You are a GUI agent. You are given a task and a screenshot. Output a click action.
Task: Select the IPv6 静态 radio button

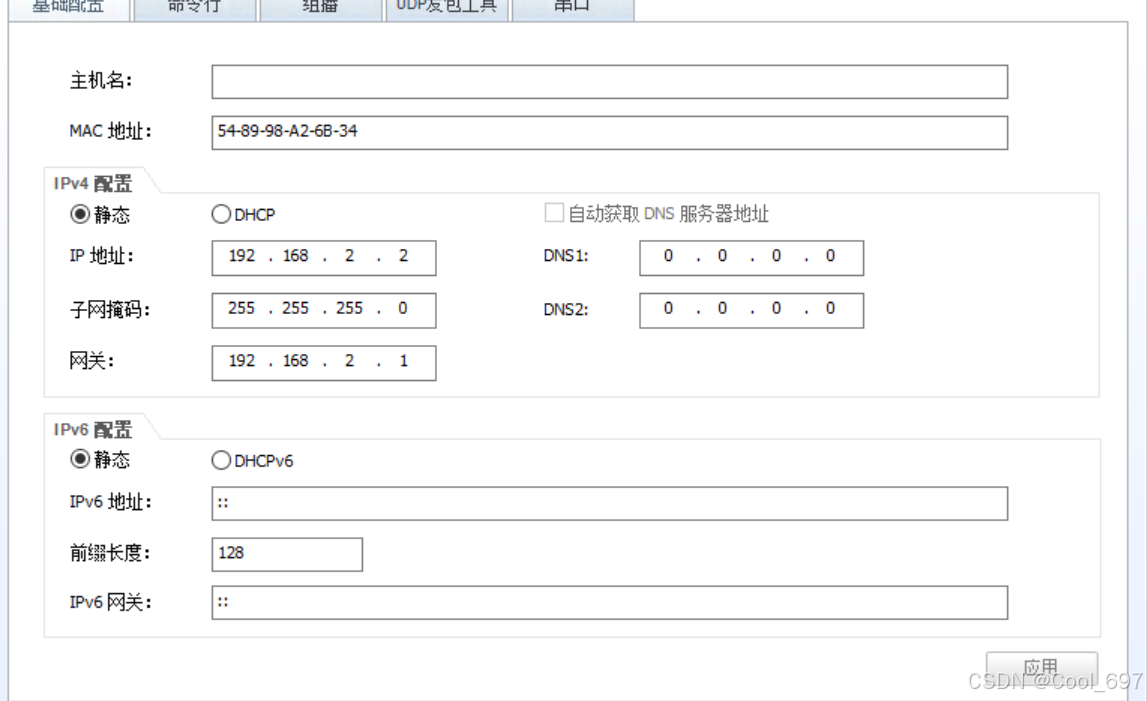click(x=80, y=460)
